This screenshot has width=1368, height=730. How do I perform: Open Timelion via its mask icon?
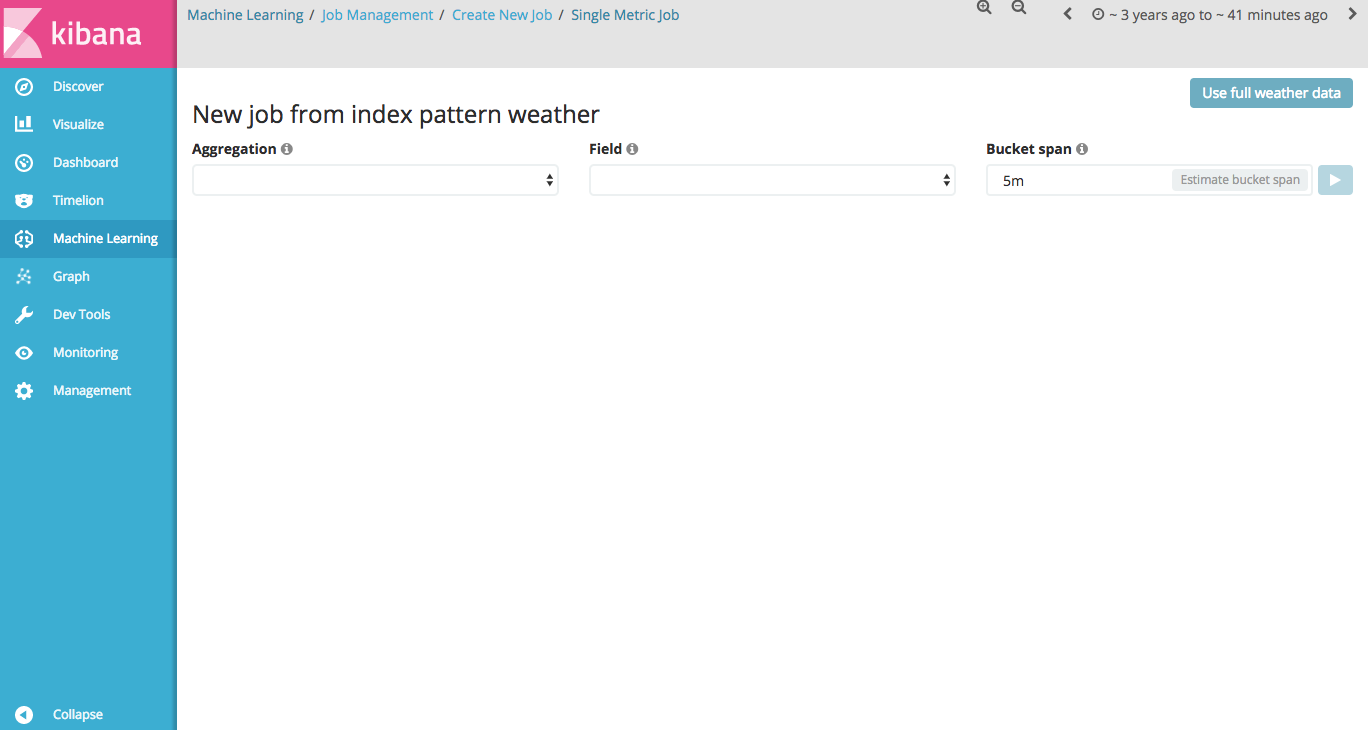(24, 201)
